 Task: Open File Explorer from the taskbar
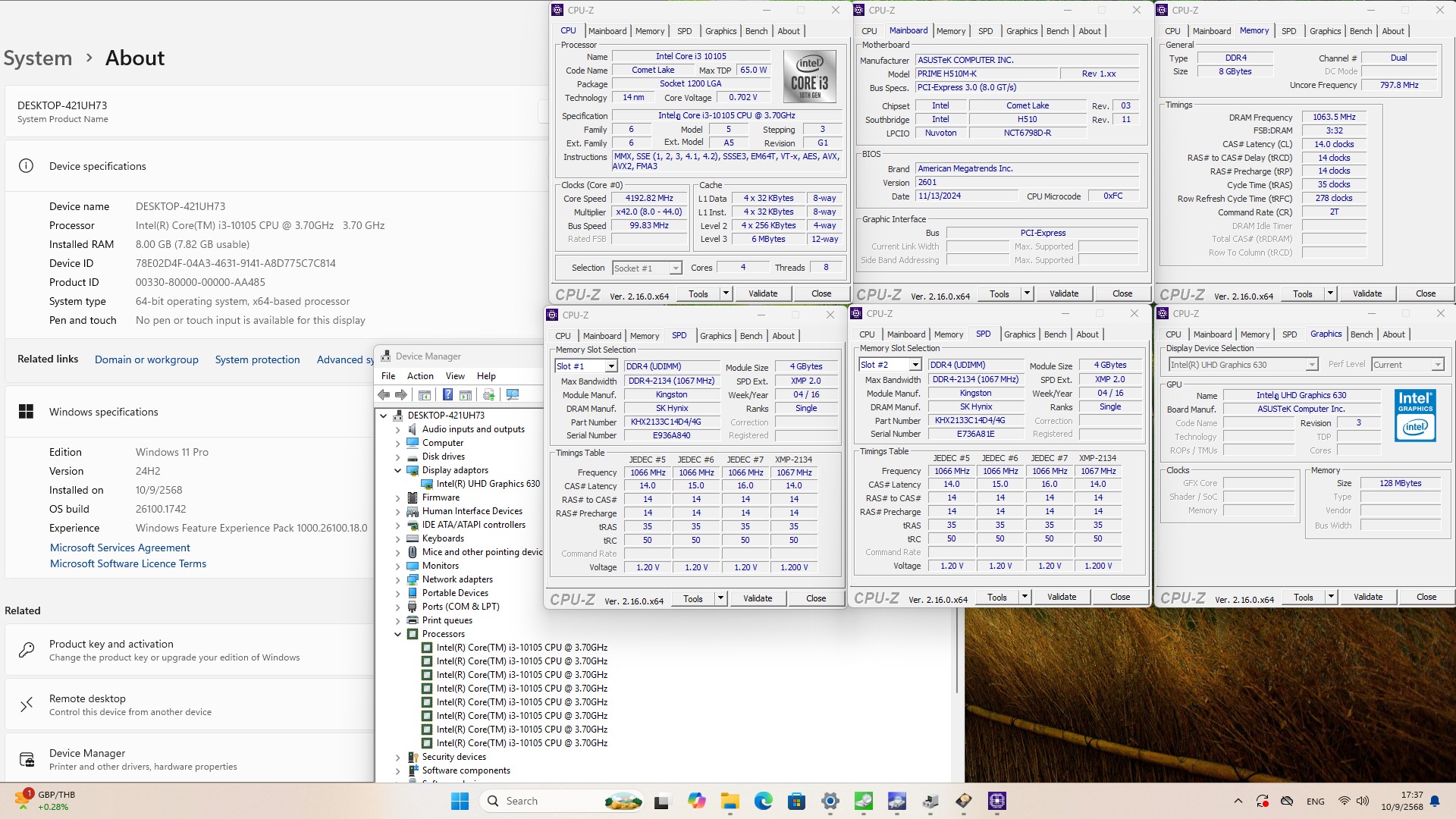tap(730, 801)
